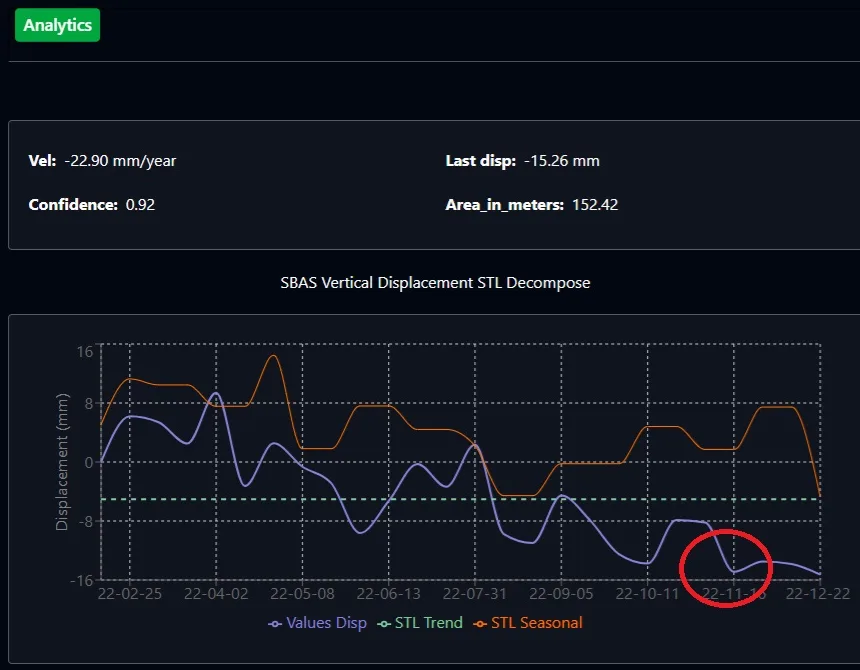Click the green Analytics button
The image size is (860, 670).
[58, 25]
